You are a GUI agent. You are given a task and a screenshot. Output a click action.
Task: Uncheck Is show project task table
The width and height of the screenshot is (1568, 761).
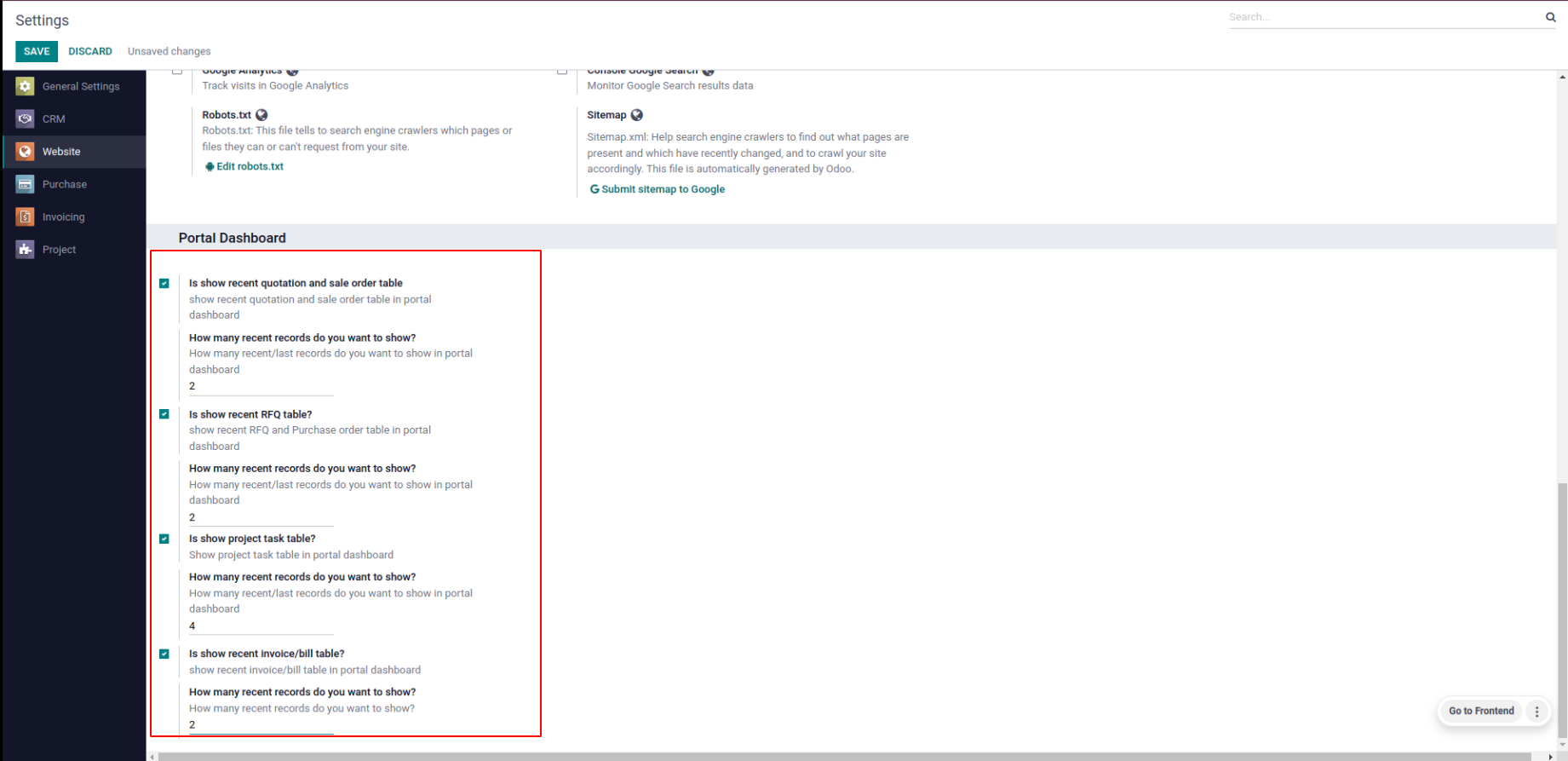tap(164, 539)
